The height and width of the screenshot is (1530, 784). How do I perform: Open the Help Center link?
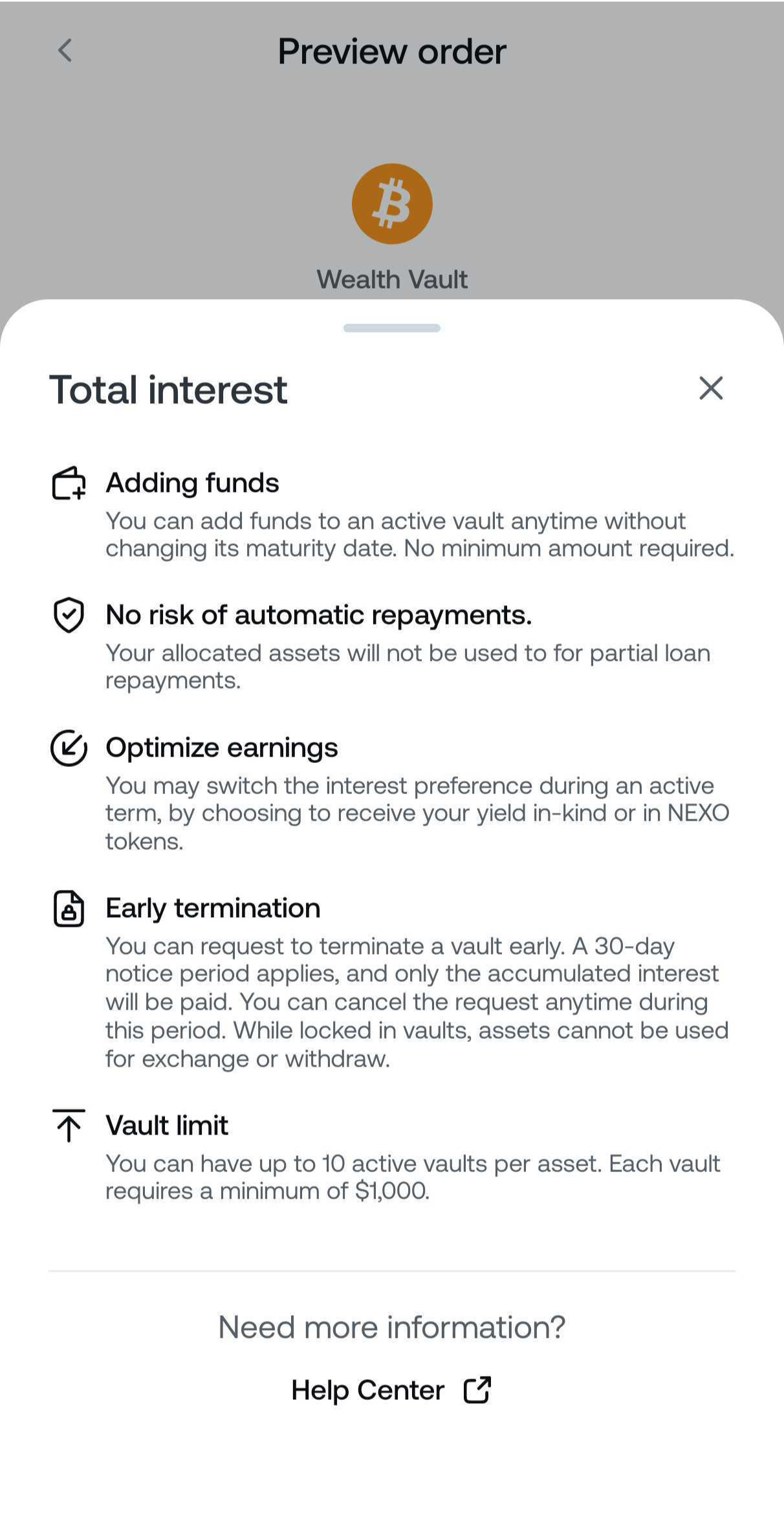point(368,1390)
